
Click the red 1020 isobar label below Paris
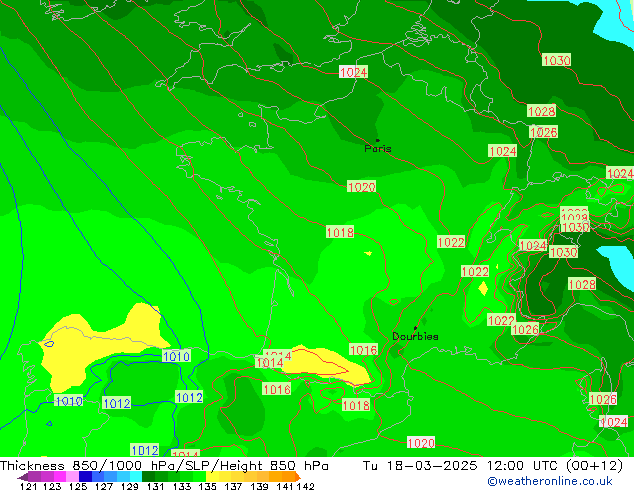tap(361, 187)
